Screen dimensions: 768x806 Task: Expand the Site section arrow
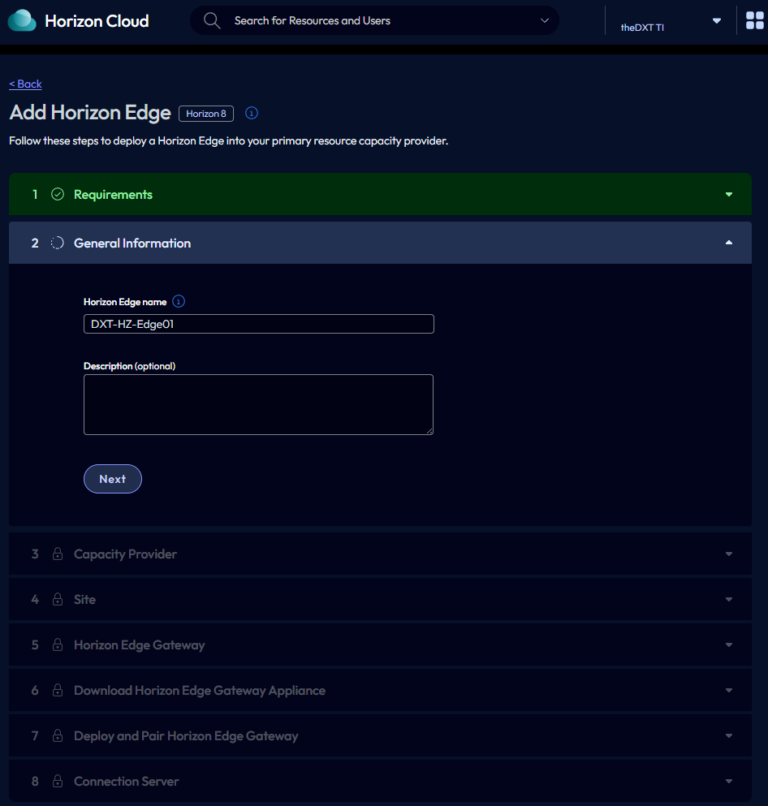click(729, 599)
